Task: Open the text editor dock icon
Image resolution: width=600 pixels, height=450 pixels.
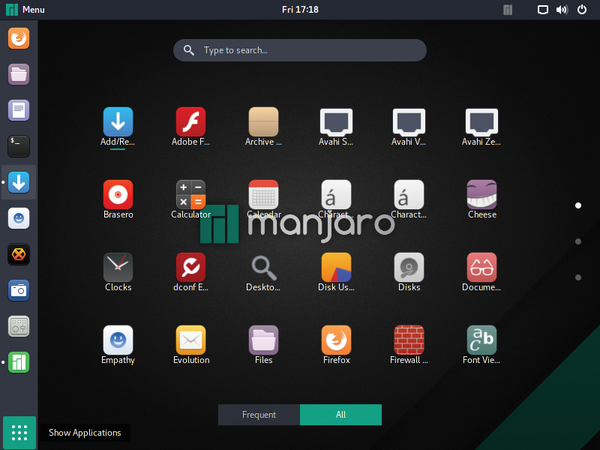Action: [x=18, y=110]
